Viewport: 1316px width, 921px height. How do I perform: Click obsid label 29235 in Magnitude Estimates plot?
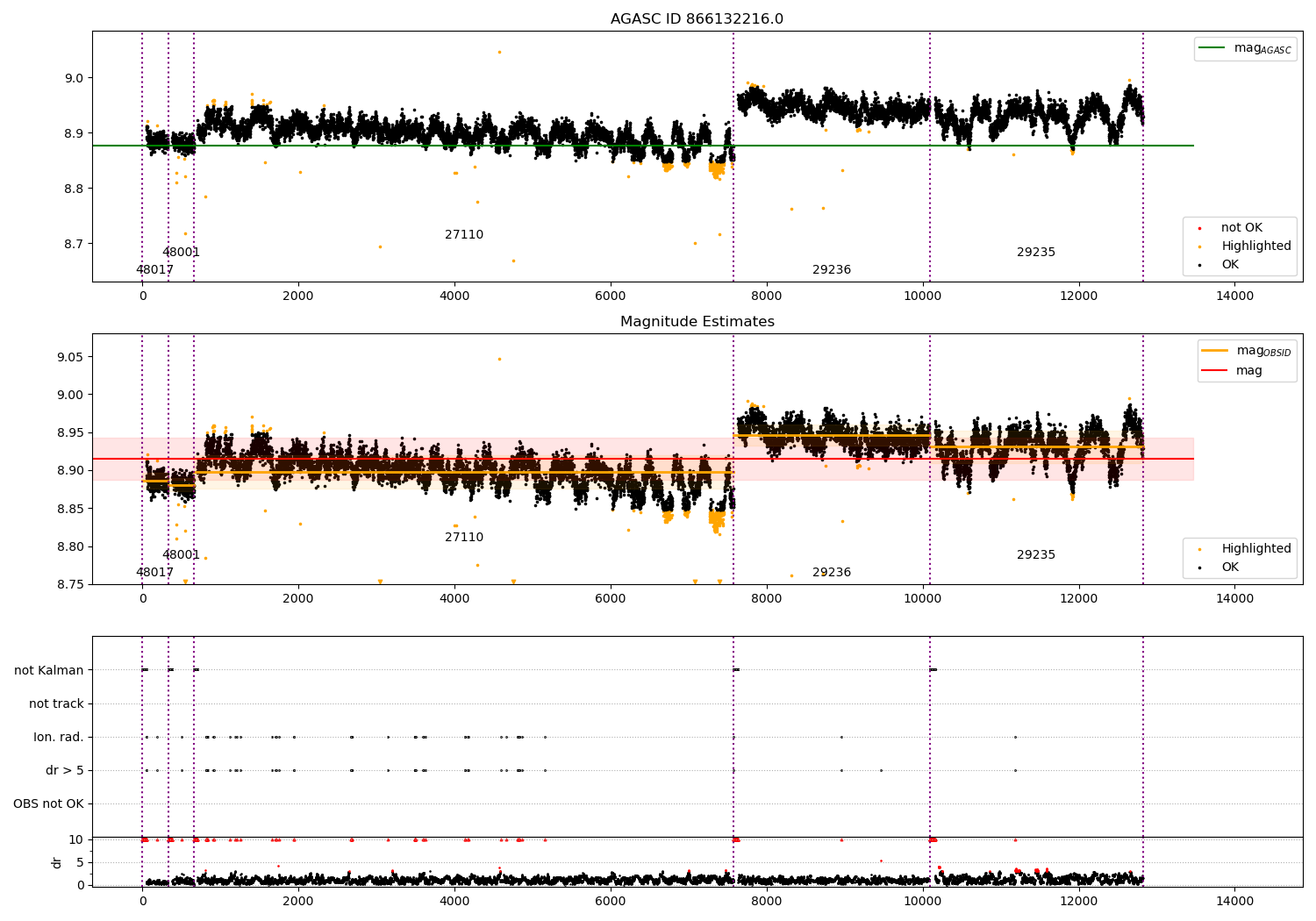click(x=1036, y=555)
